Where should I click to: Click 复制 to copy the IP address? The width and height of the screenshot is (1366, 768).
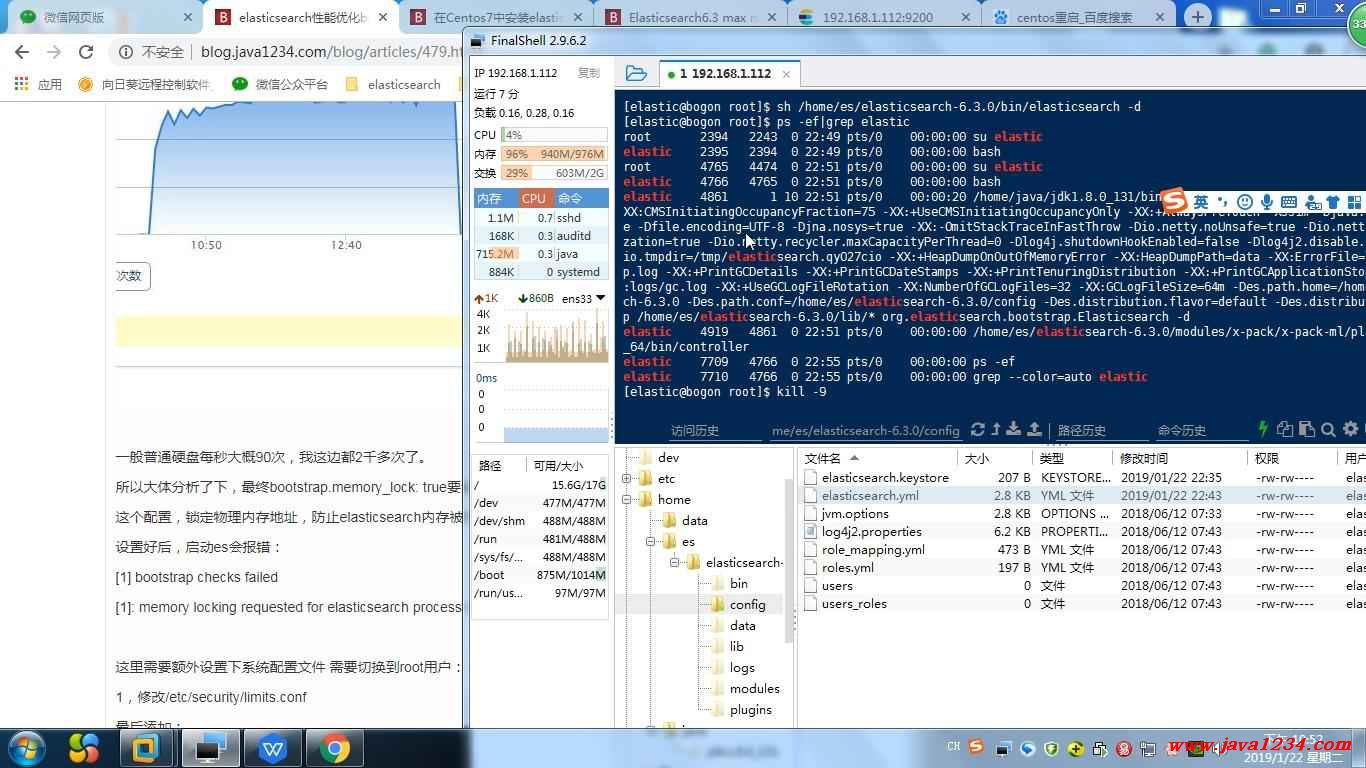click(x=589, y=73)
